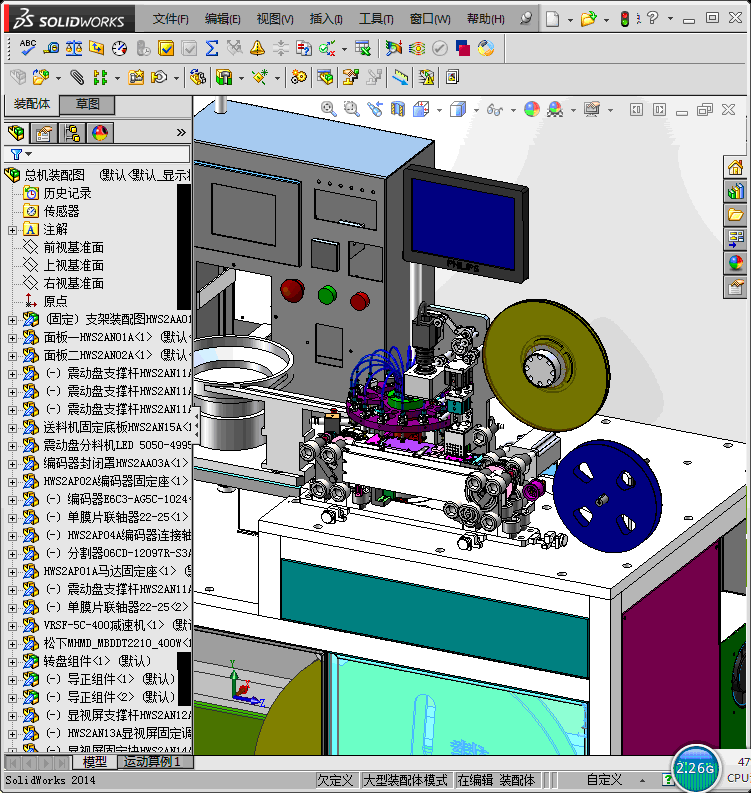Expand the 注解 annotations tree node
751x793 pixels.
(12, 230)
